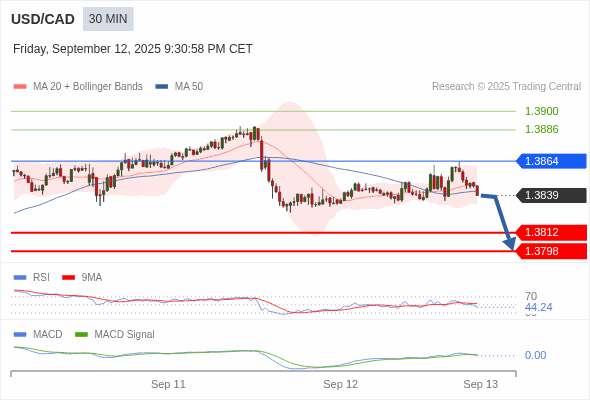
Task: Click the Sep 13 date axis label
Action: pos(481,384)
